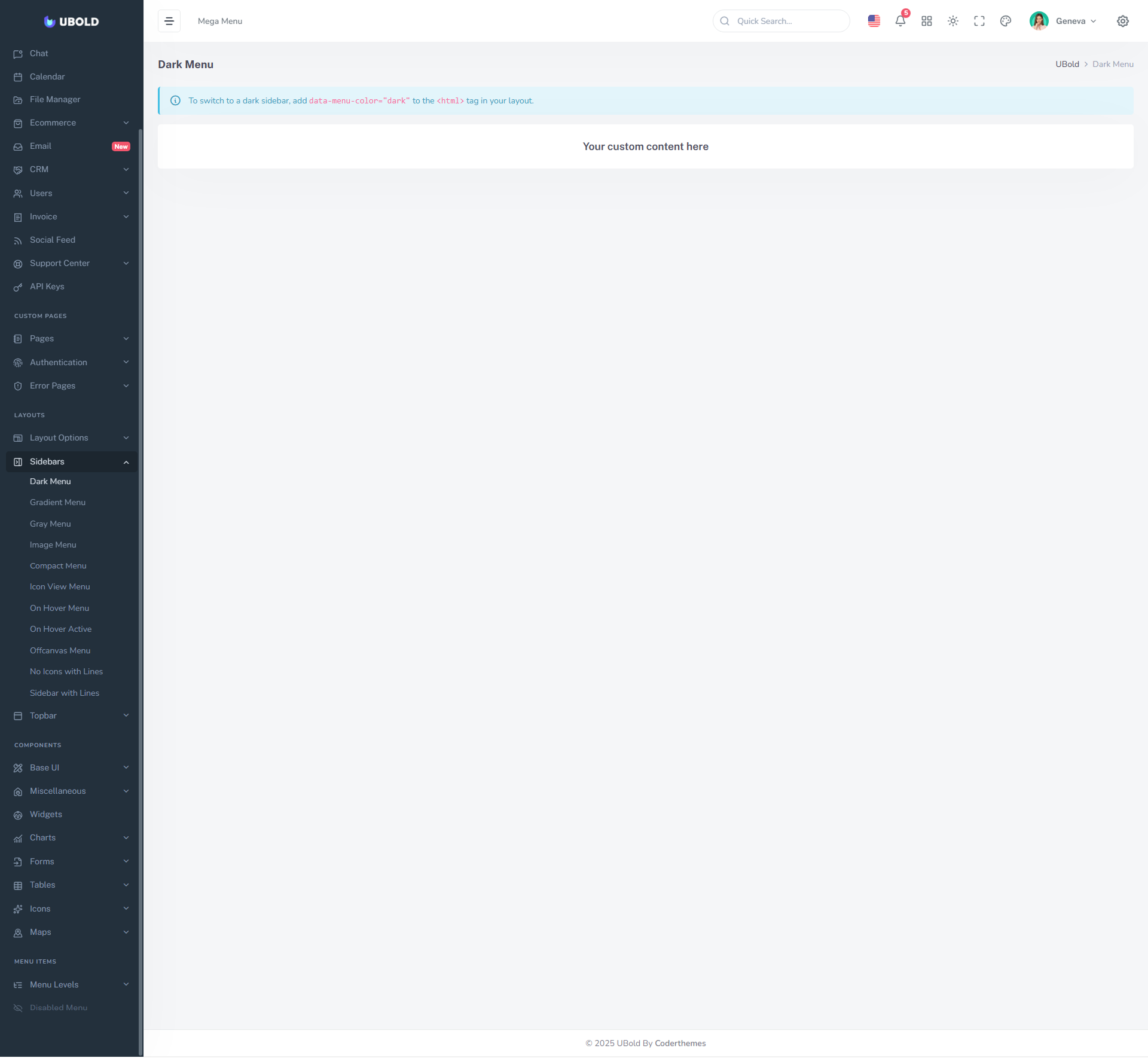The height and width of the screenshot is (1058, 1148).
Task: Collapse the Sidebars menu chevron
Action: (x=126, y=462)
